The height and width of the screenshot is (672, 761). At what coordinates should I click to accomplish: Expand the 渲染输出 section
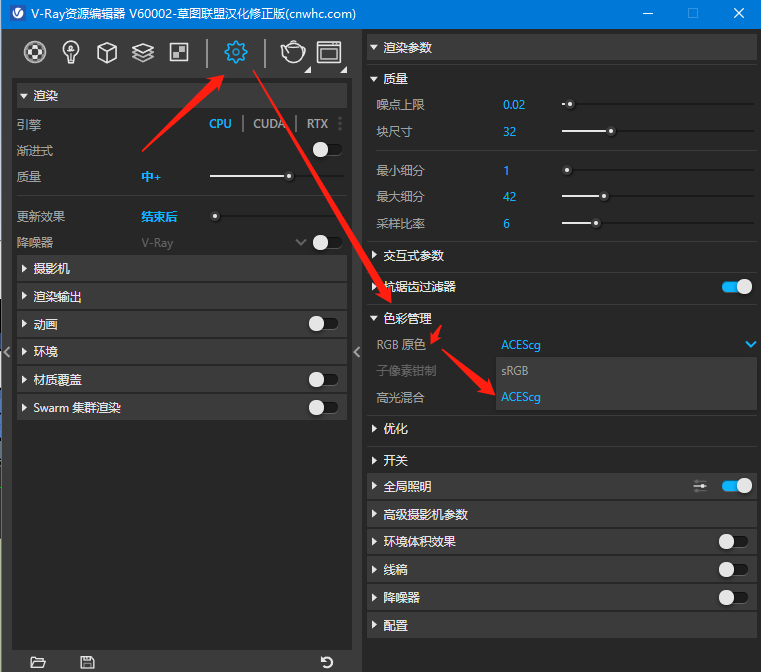tap(58, 296)
